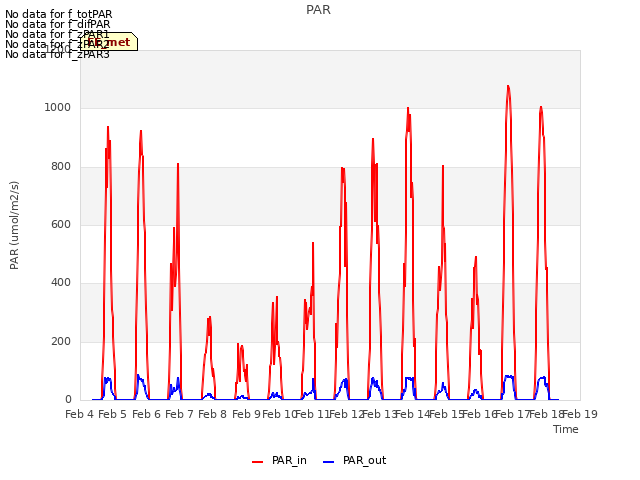This screenshot has height=480, width=640.
Task: Click the Feb 8 x-axis tick label
Action: coord(213,414)
